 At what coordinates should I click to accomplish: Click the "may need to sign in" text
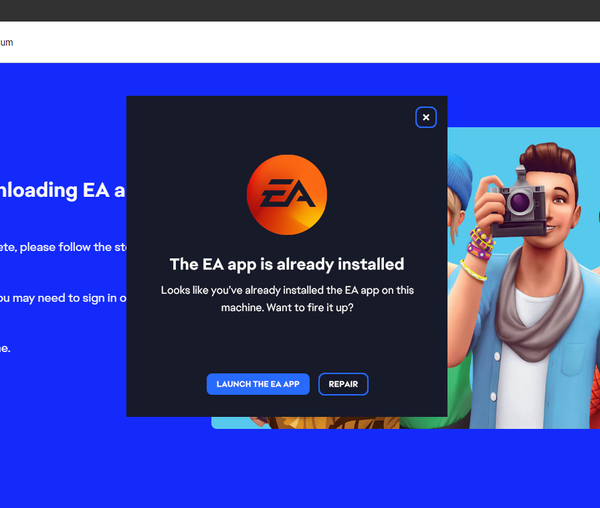(62, 297)
